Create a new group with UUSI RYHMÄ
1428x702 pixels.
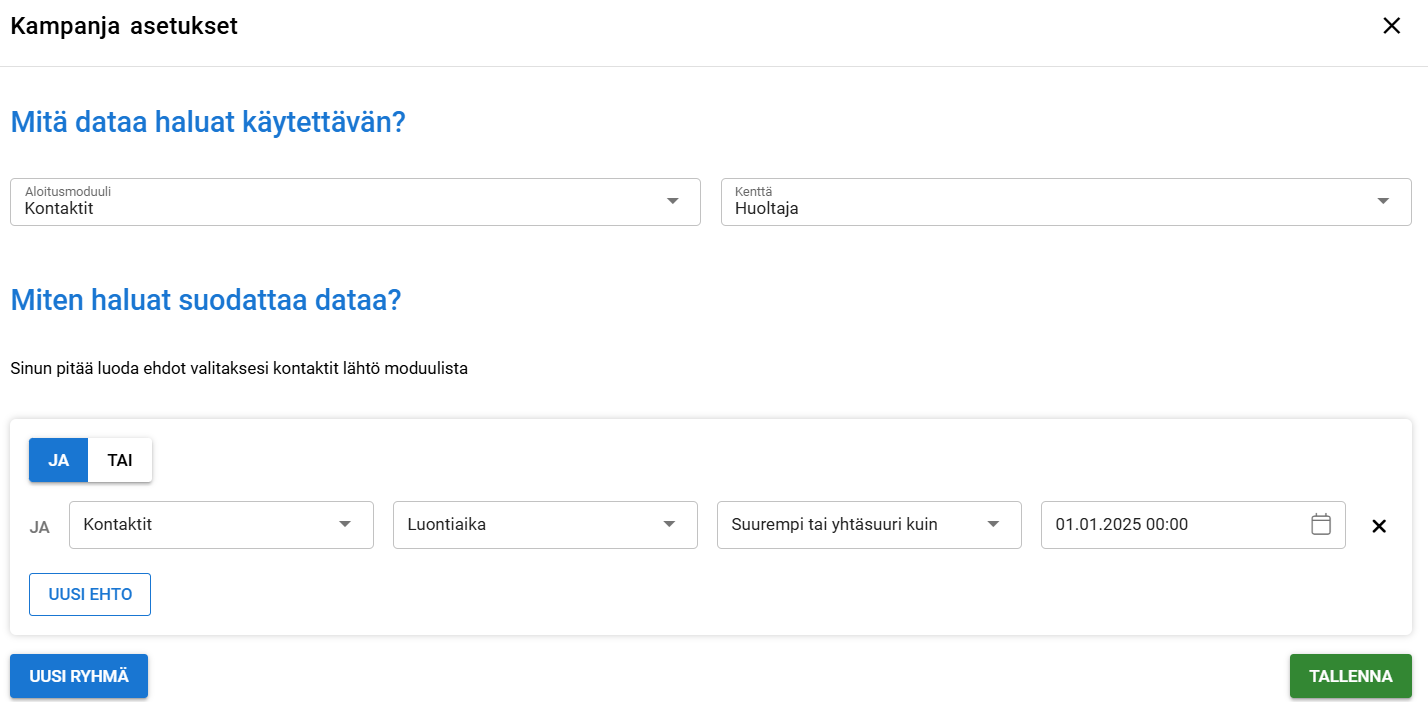pos(79,676)
